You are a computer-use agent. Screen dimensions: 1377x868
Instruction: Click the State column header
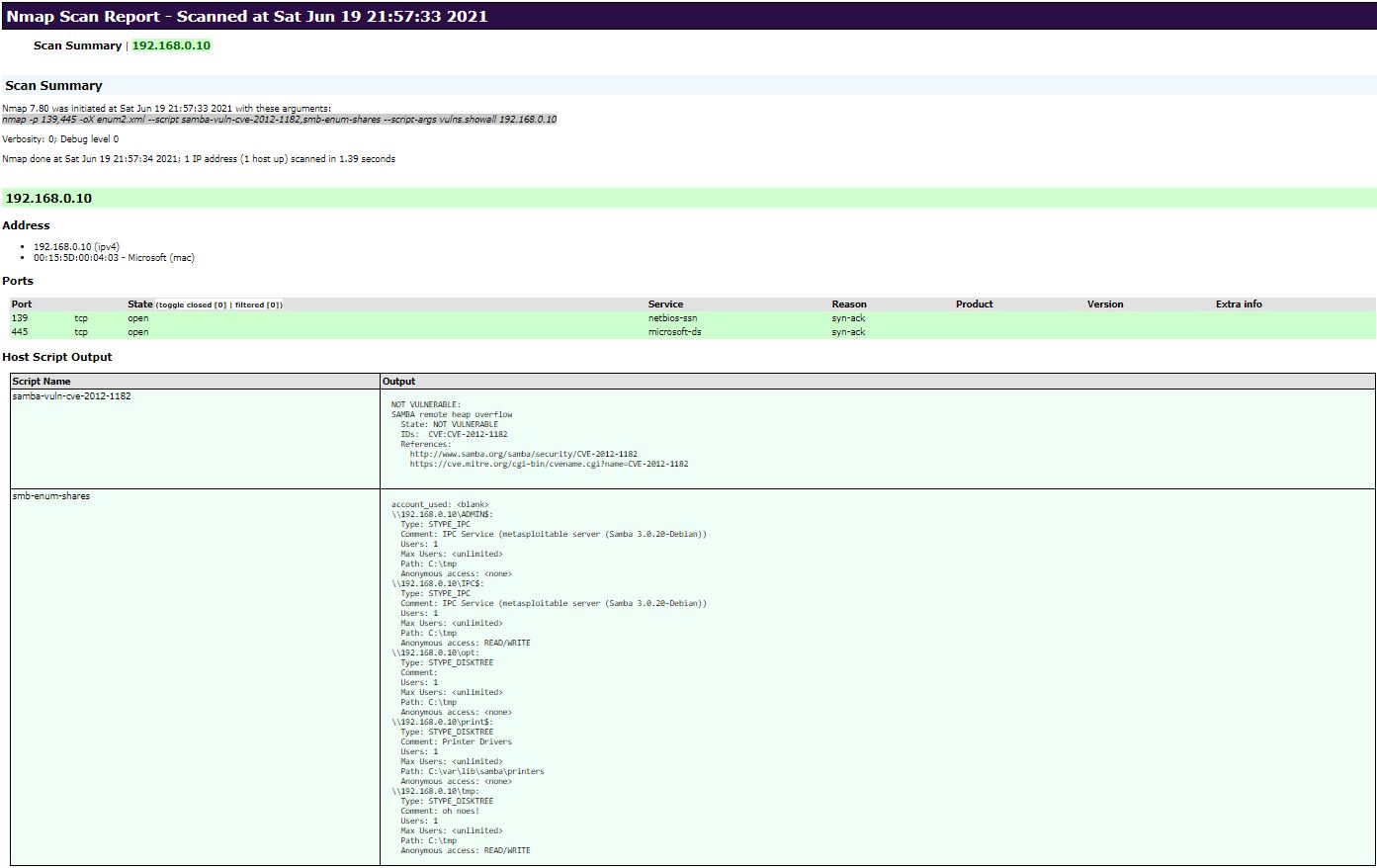[x=140, y=304]
